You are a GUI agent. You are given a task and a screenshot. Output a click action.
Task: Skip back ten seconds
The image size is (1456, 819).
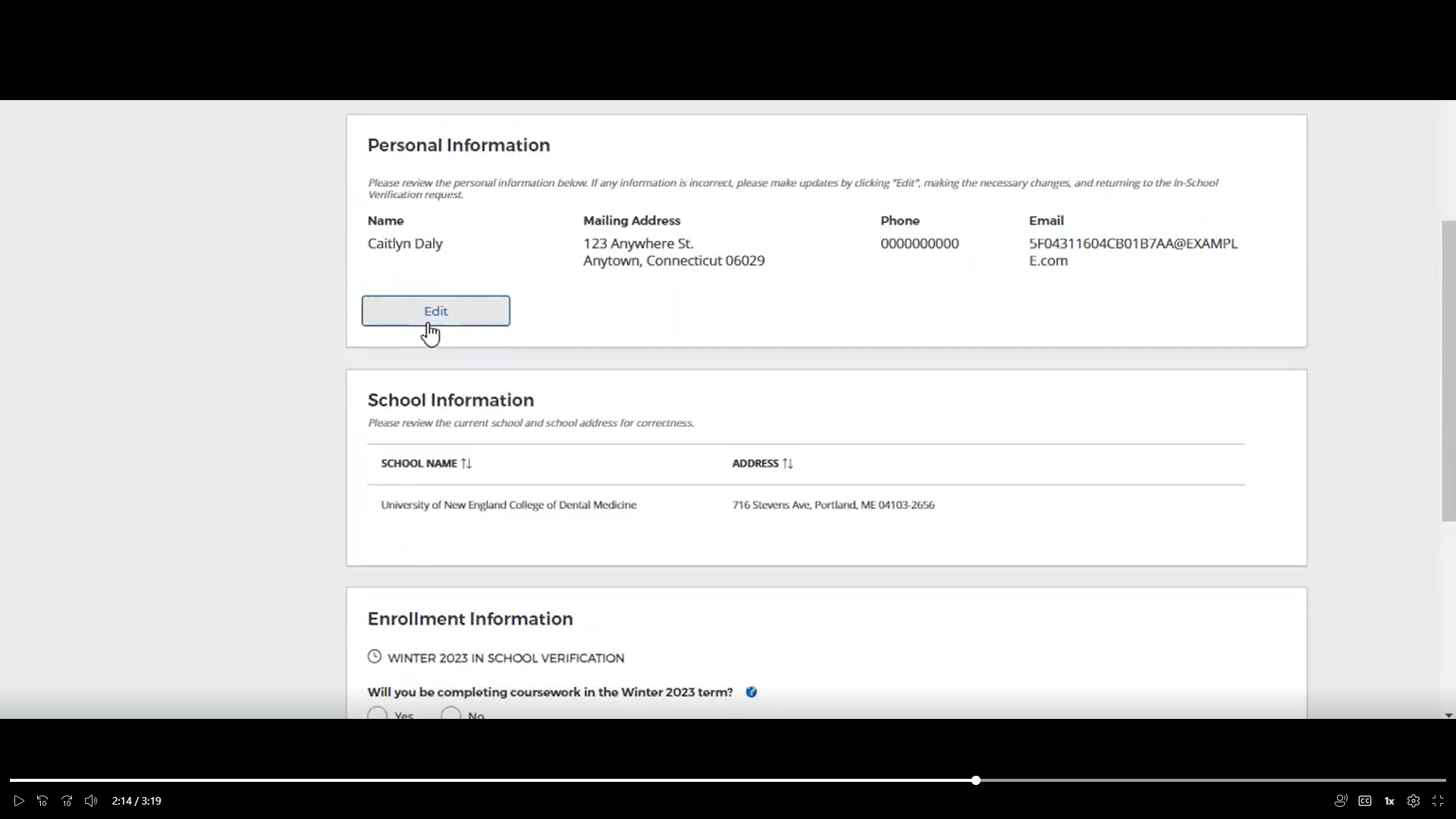42,801
